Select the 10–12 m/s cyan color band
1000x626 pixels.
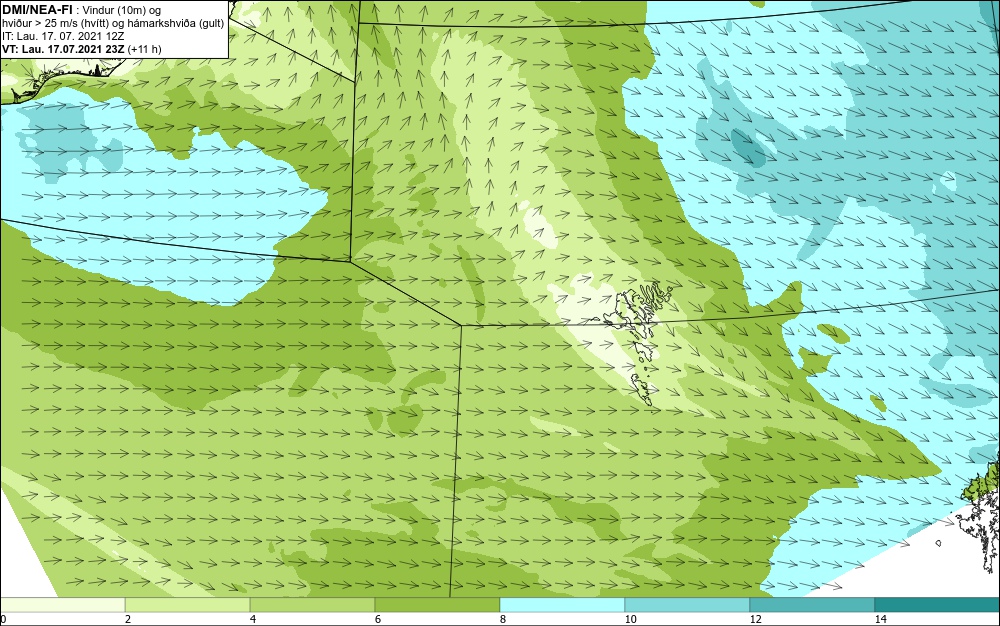(x=688, y=605)
